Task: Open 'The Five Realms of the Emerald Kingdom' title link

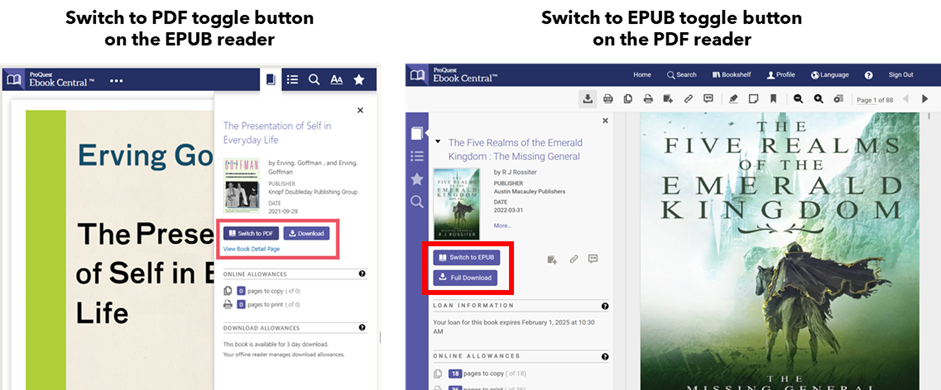Action: 516,149
